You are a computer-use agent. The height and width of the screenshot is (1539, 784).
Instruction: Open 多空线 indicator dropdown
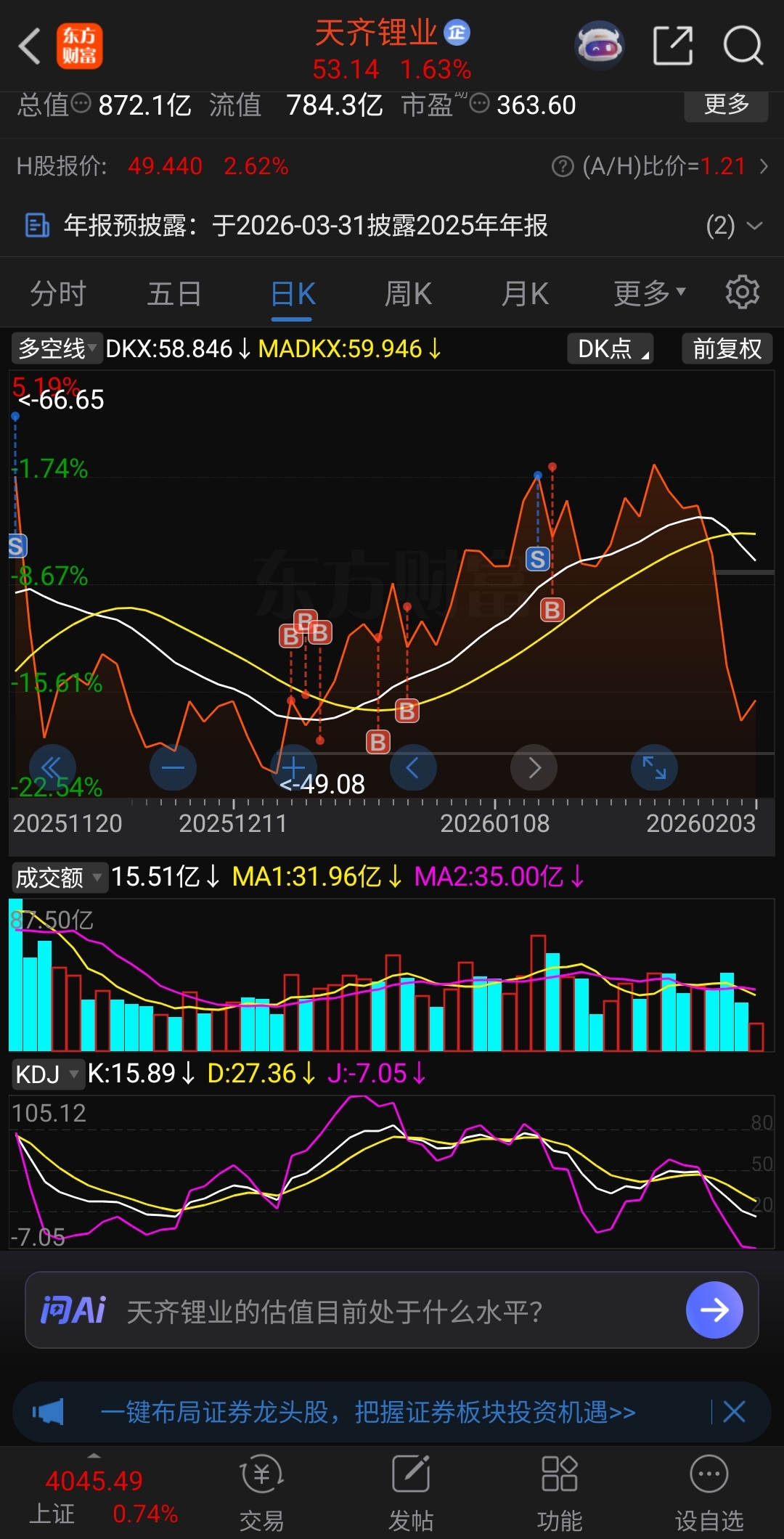(57, 348)
